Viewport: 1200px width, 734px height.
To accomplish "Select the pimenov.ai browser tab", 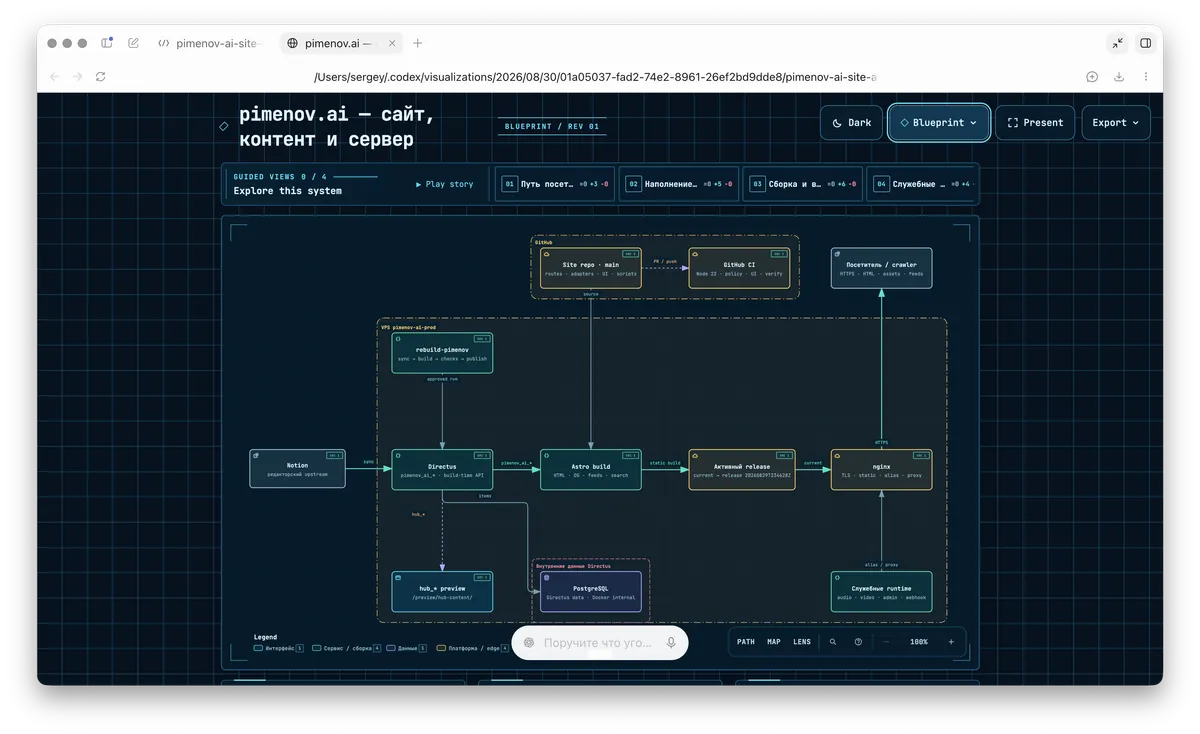I will [x=340, y=43].
